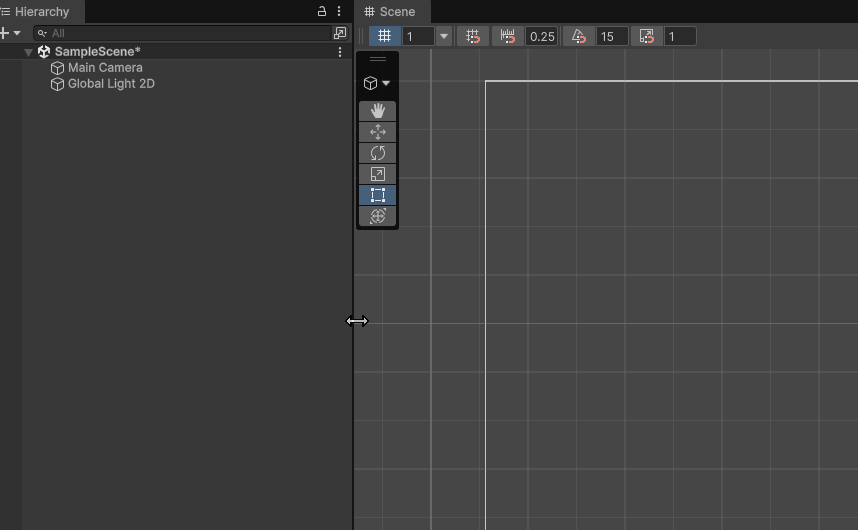This screenshot has height=530, width=858.
Task: Open scene search picker icon in Hierarchy
Action: 340,33
